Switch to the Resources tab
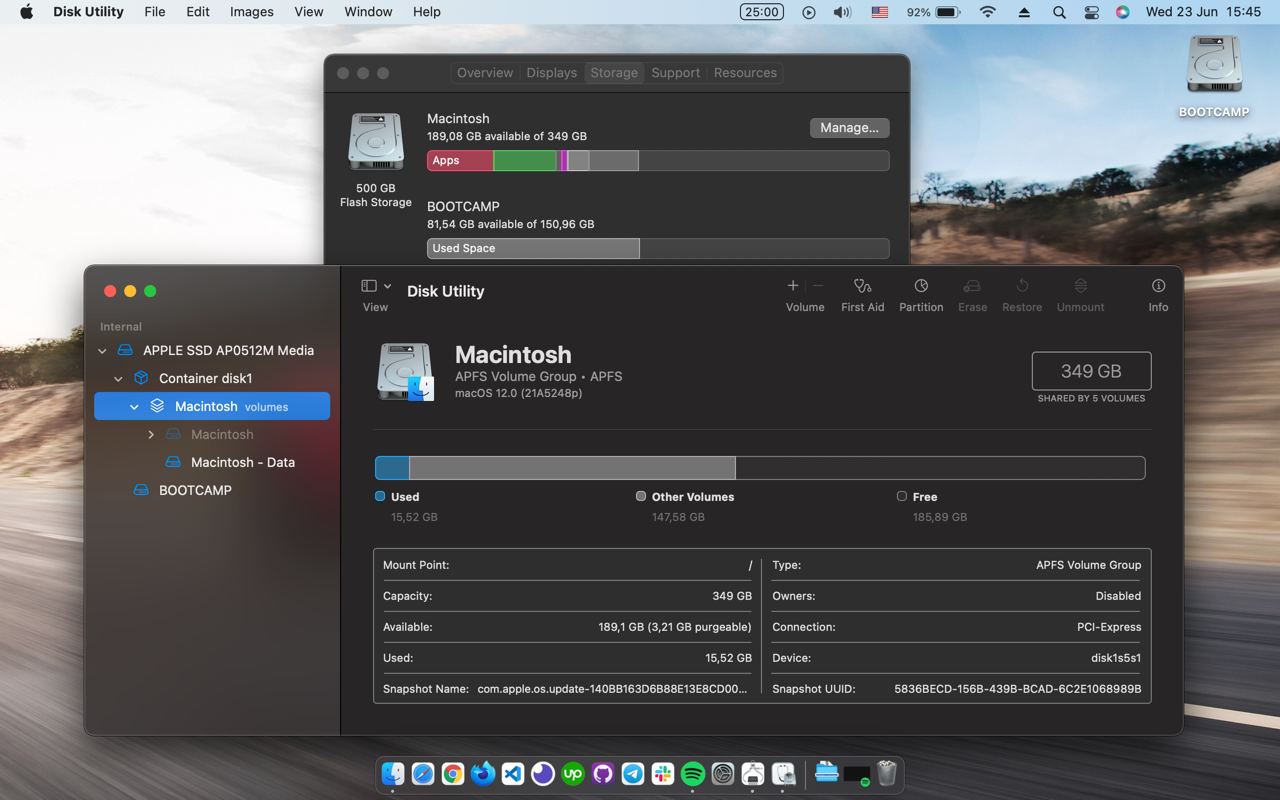 tap(745, 73)
